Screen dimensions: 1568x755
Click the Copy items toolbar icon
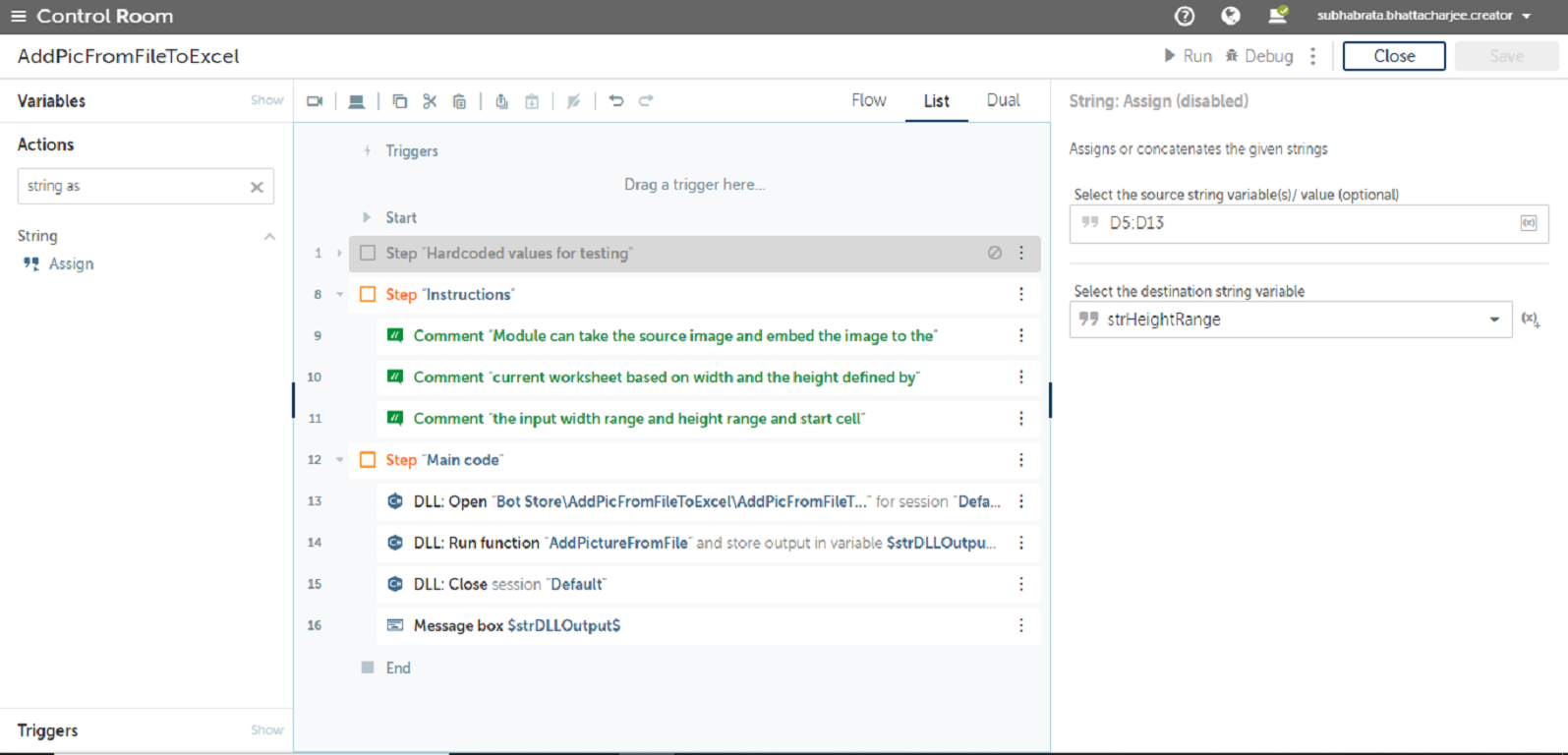tap(399, 101)
